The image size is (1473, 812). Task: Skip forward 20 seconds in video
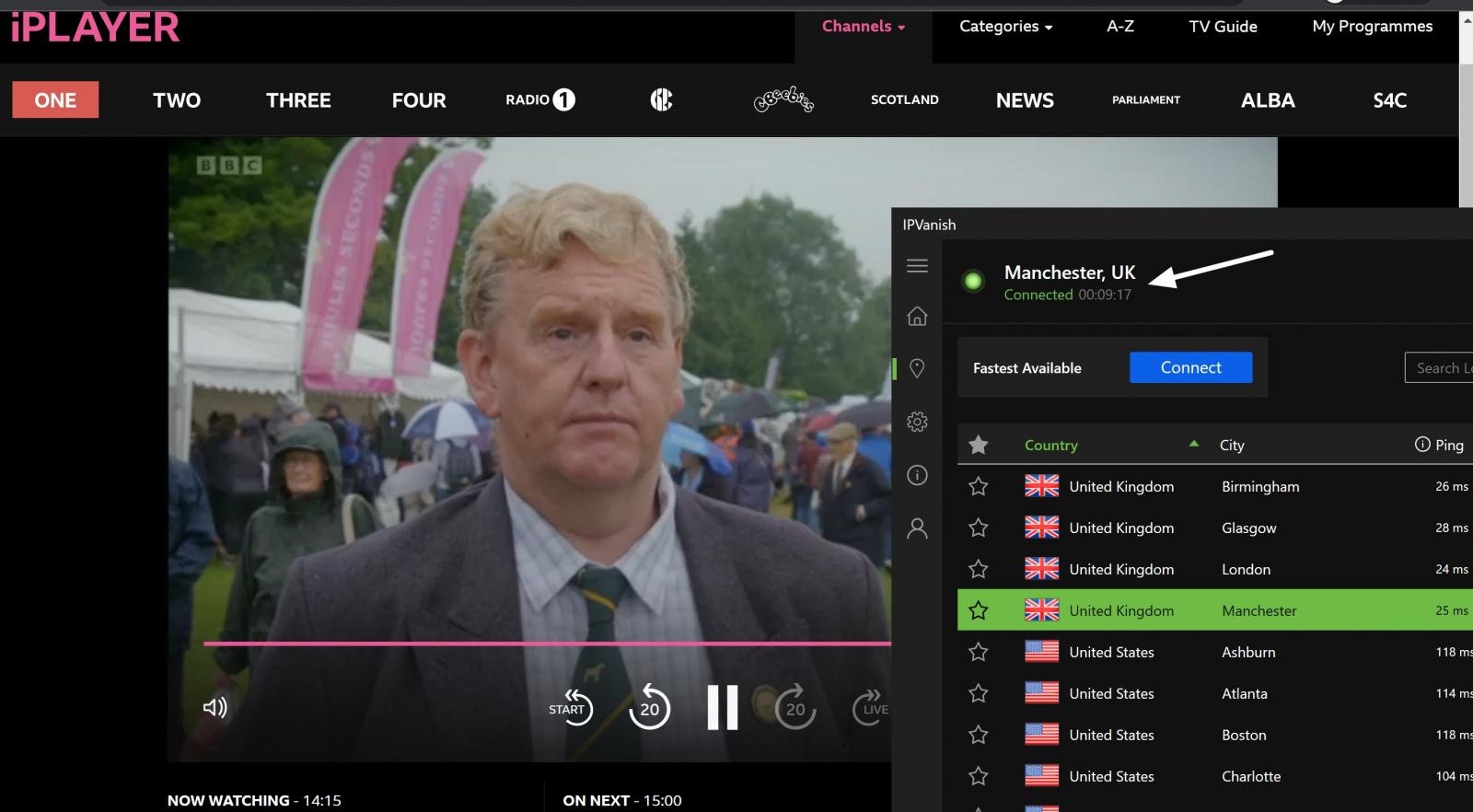[x=795, y=707]
